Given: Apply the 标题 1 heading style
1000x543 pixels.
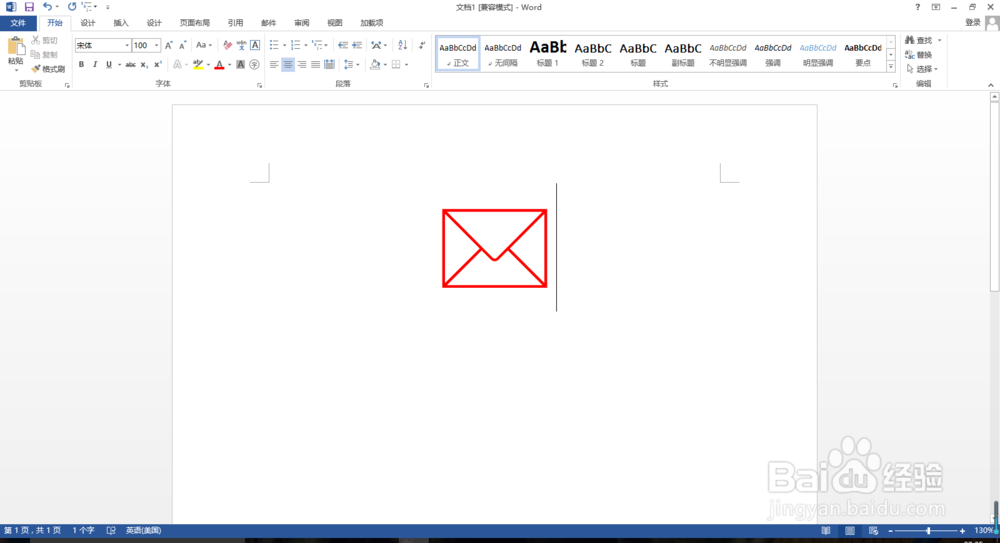Looking at the screenshot, I should pos(548,54).
